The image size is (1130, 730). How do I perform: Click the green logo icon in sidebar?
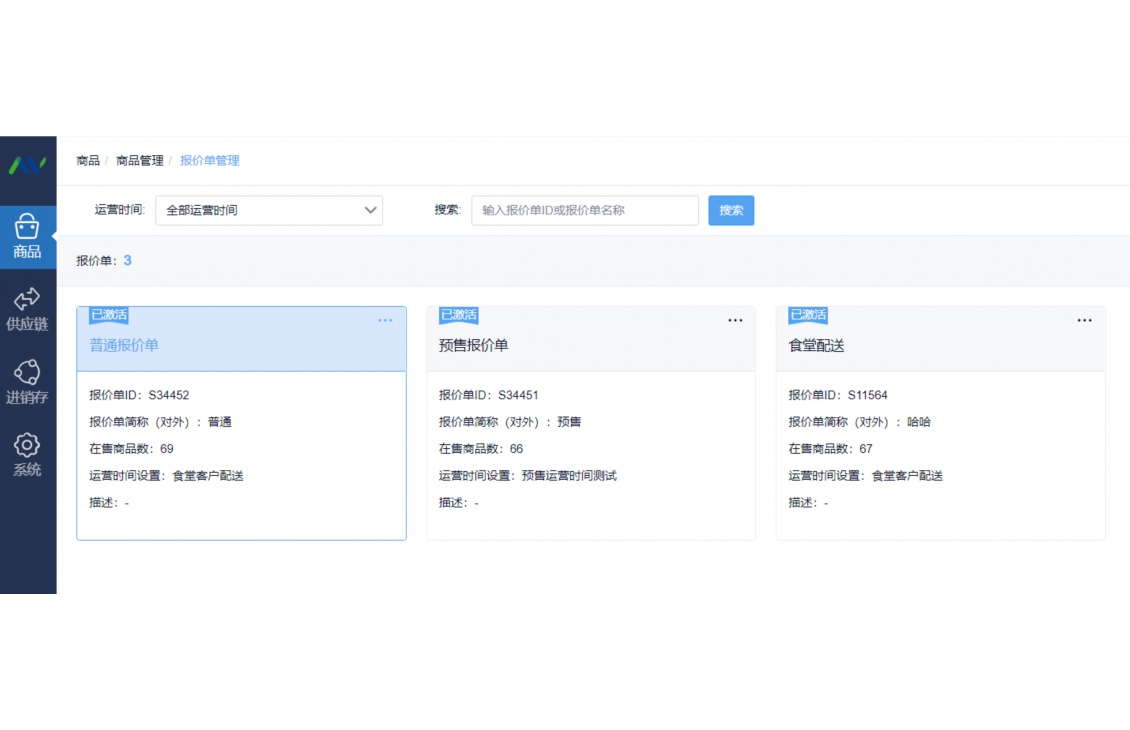[x=28, y=165]
